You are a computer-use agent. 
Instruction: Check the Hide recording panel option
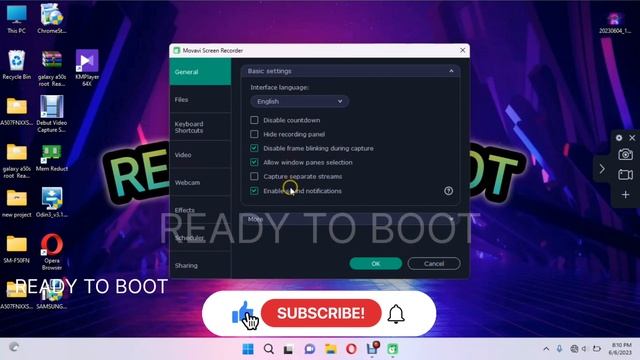pos(254,134)
